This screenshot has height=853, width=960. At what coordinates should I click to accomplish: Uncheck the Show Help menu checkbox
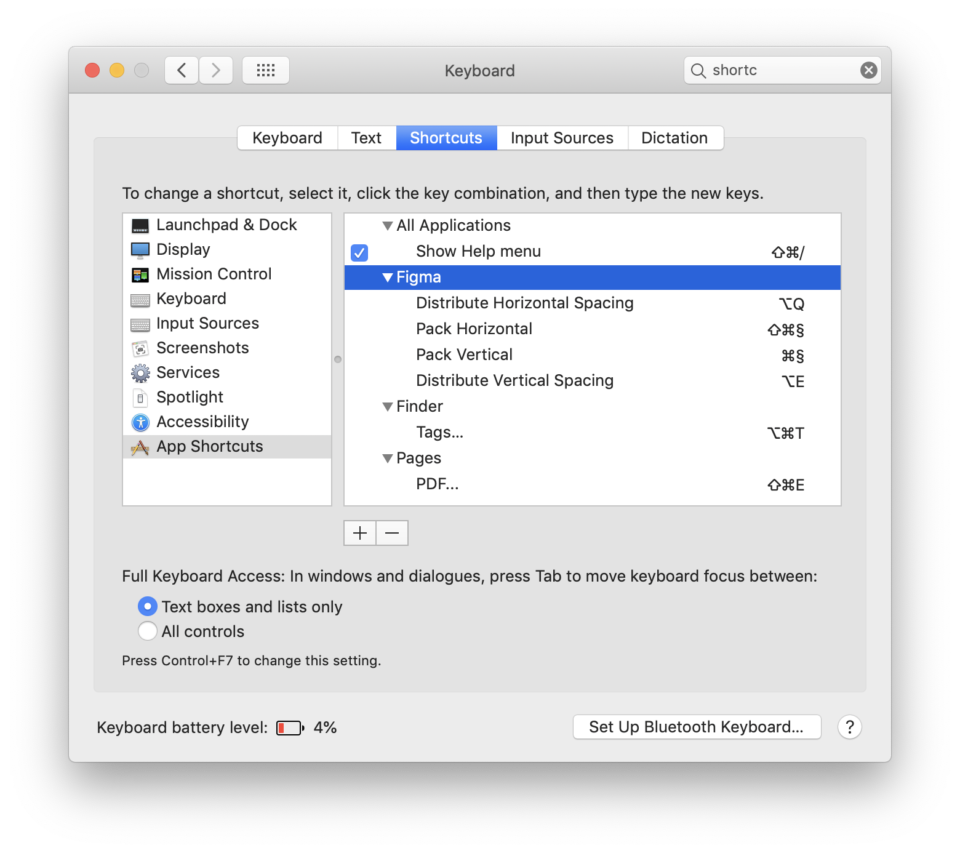[359, 252]
